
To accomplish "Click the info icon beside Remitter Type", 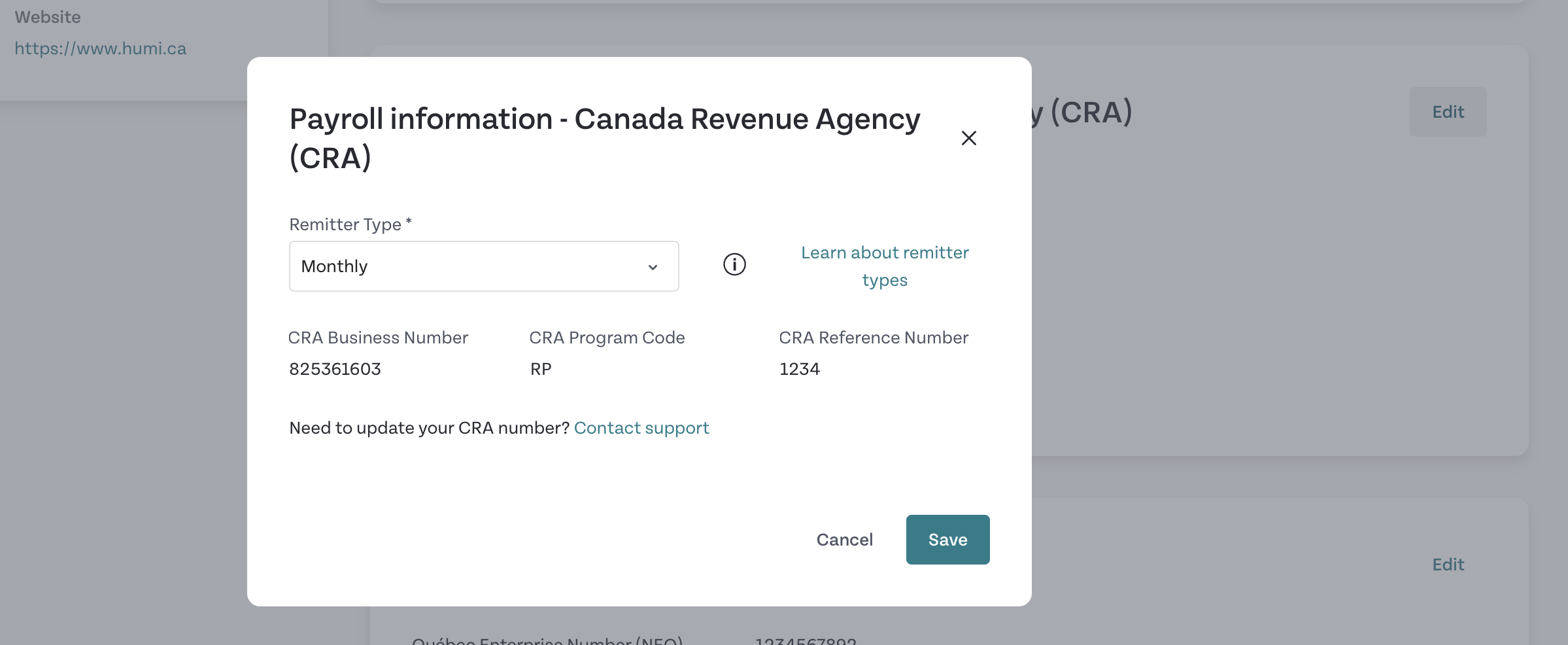I will (734, 265).
